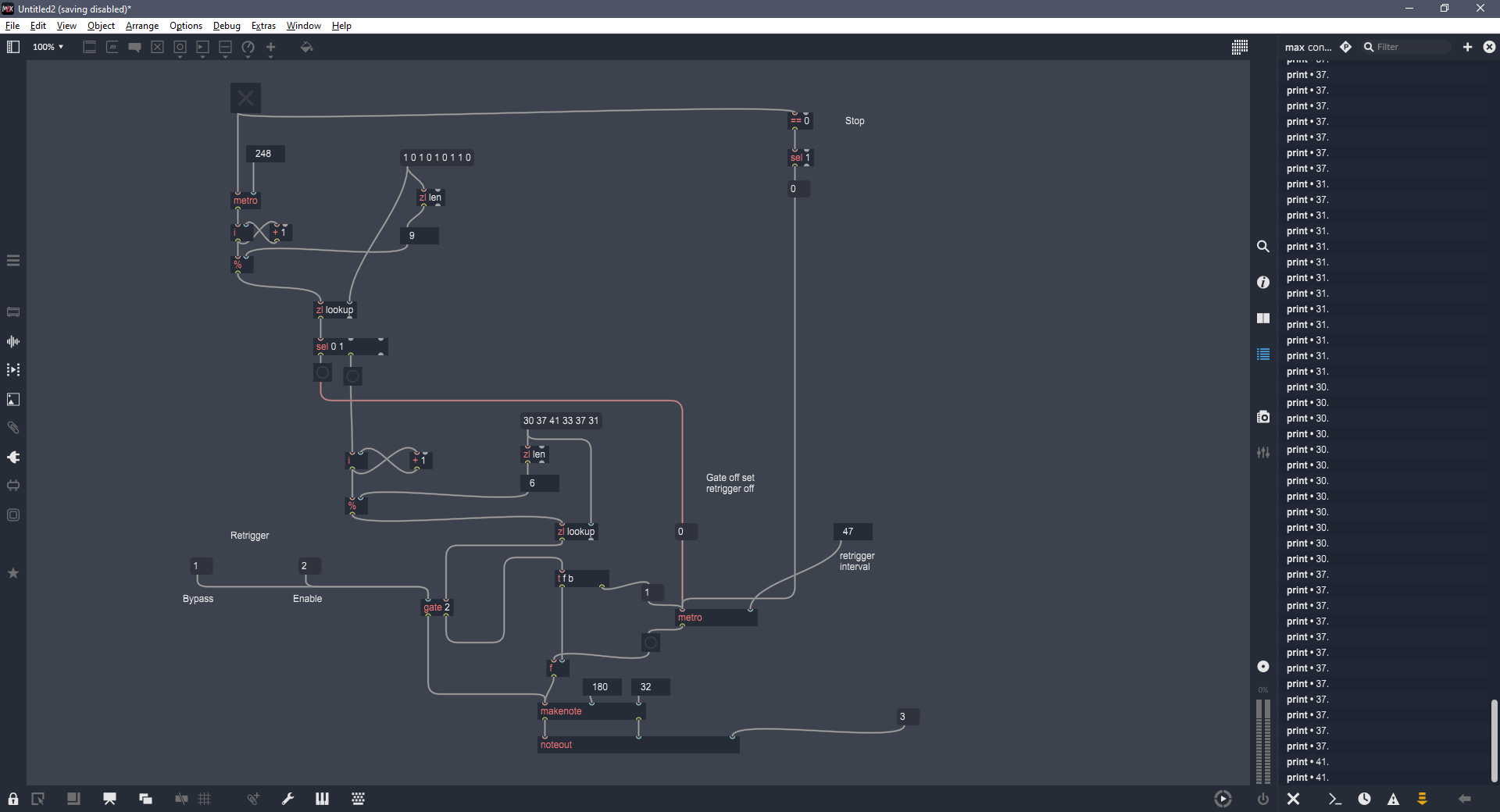The image size is (1500, 812).
Task: Open the Arrange menu
Action: (x=142, y=26)
